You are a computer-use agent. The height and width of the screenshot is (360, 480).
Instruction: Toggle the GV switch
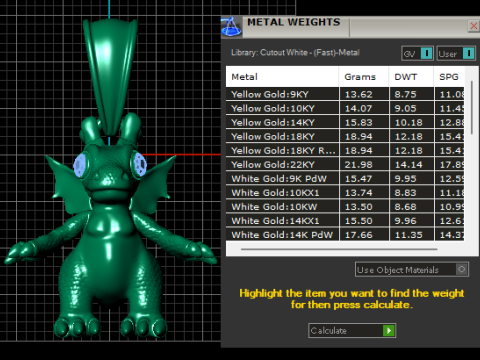tap(417, 53)
